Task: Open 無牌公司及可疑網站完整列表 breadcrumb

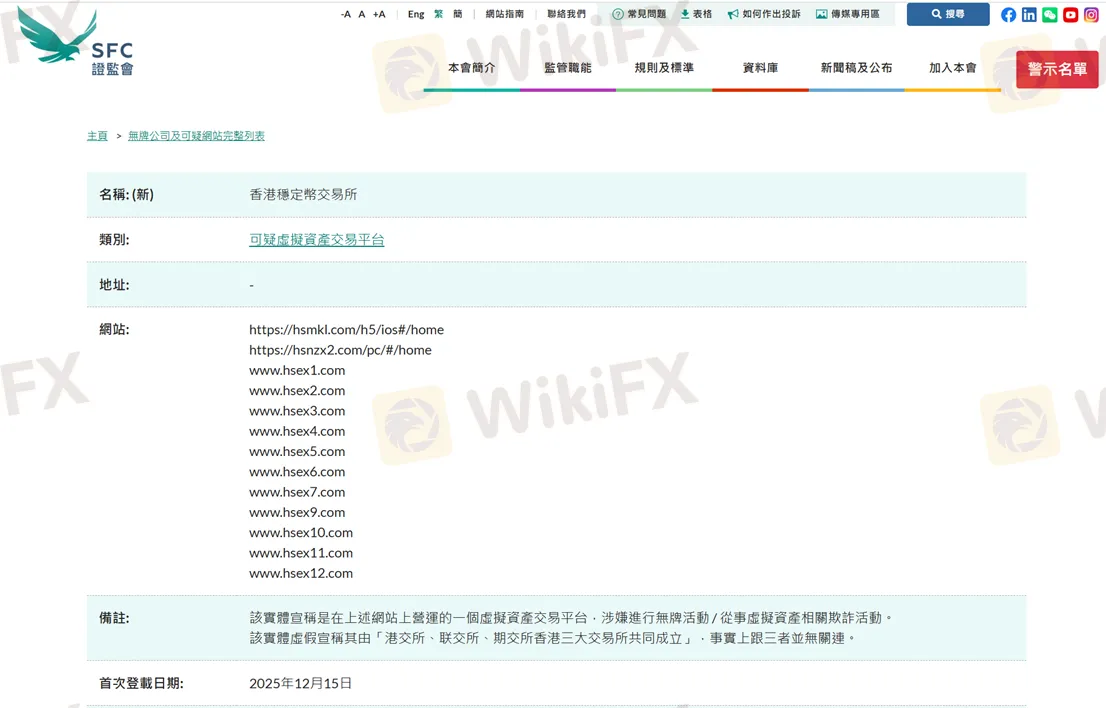Action: click(x=196, y=135)
